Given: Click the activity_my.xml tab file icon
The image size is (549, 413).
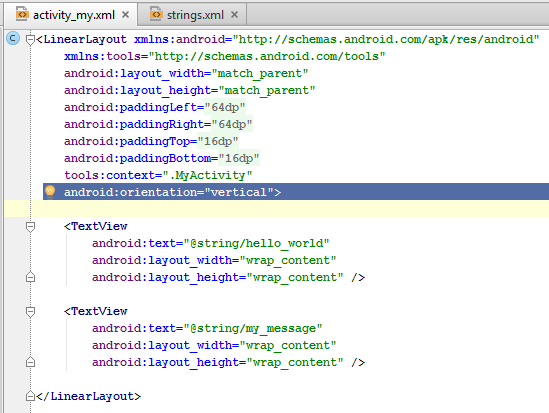Looking at the screenshot, I should click(x=22, y=14).
